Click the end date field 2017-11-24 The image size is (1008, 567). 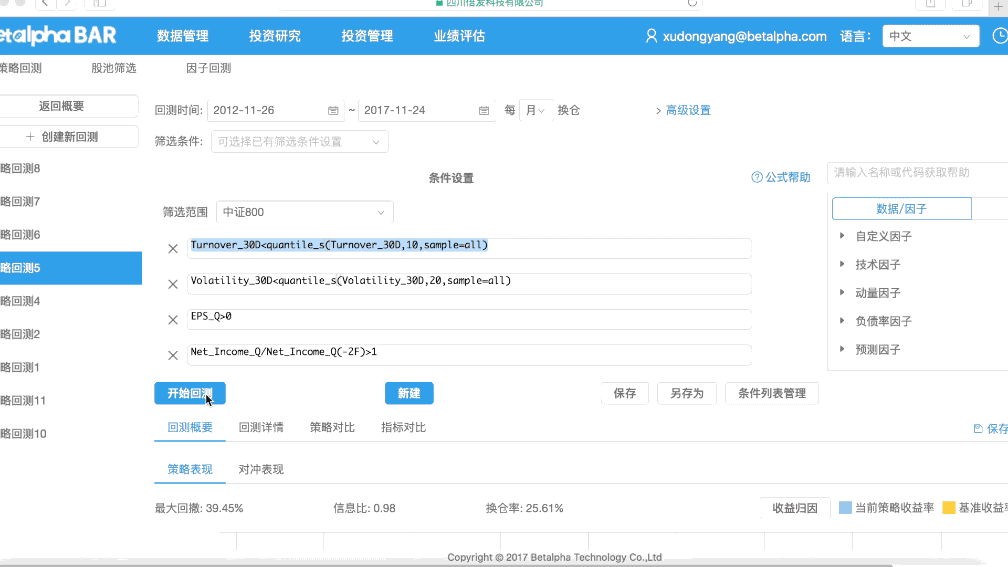[x=427, y=111]
